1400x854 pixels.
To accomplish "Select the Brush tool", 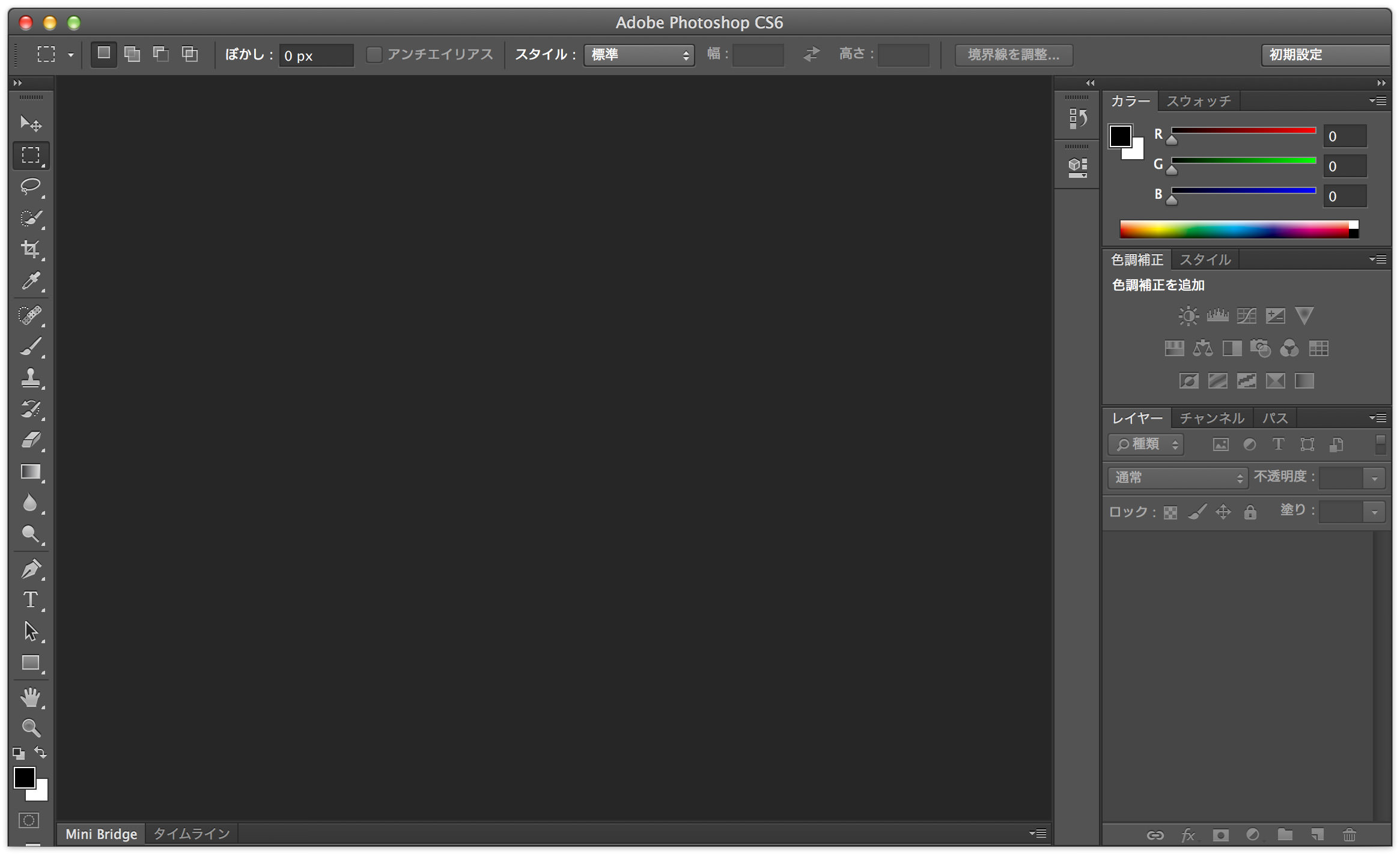I will coord(31,347).
